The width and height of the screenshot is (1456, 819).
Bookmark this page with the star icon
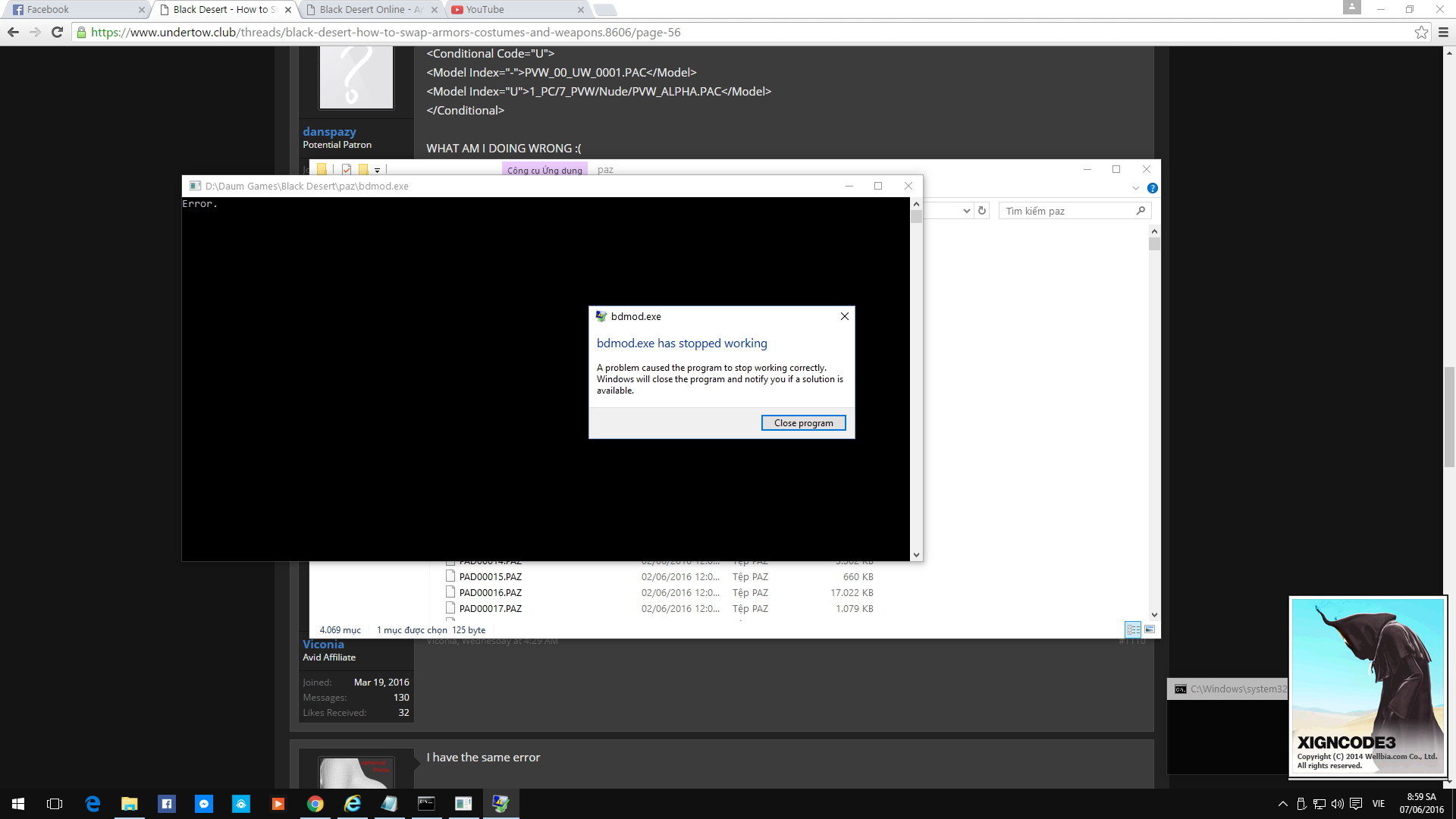[x=1421, y=32]
